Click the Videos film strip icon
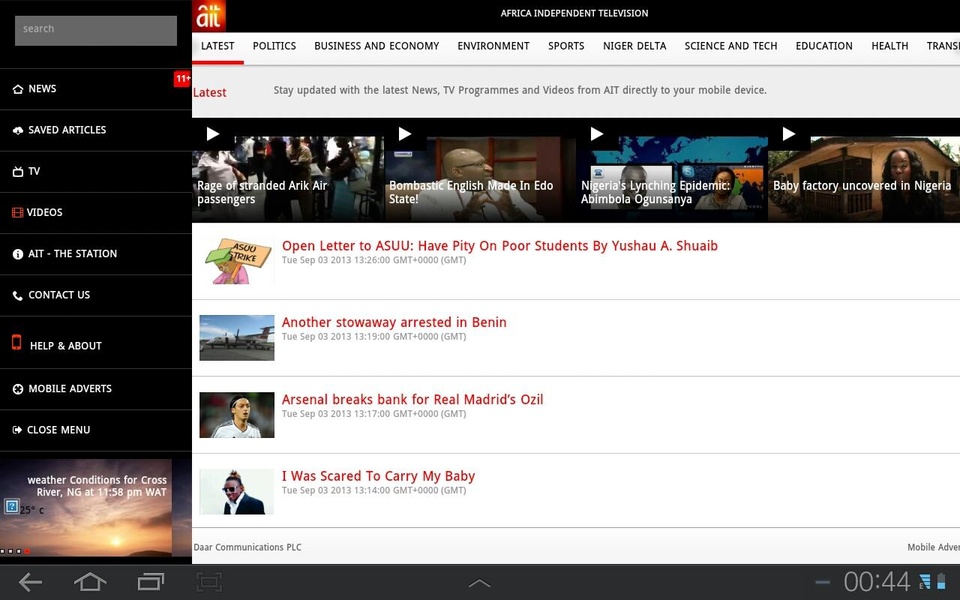Viewport: 960px width, 600px height. tap(18, 212)
